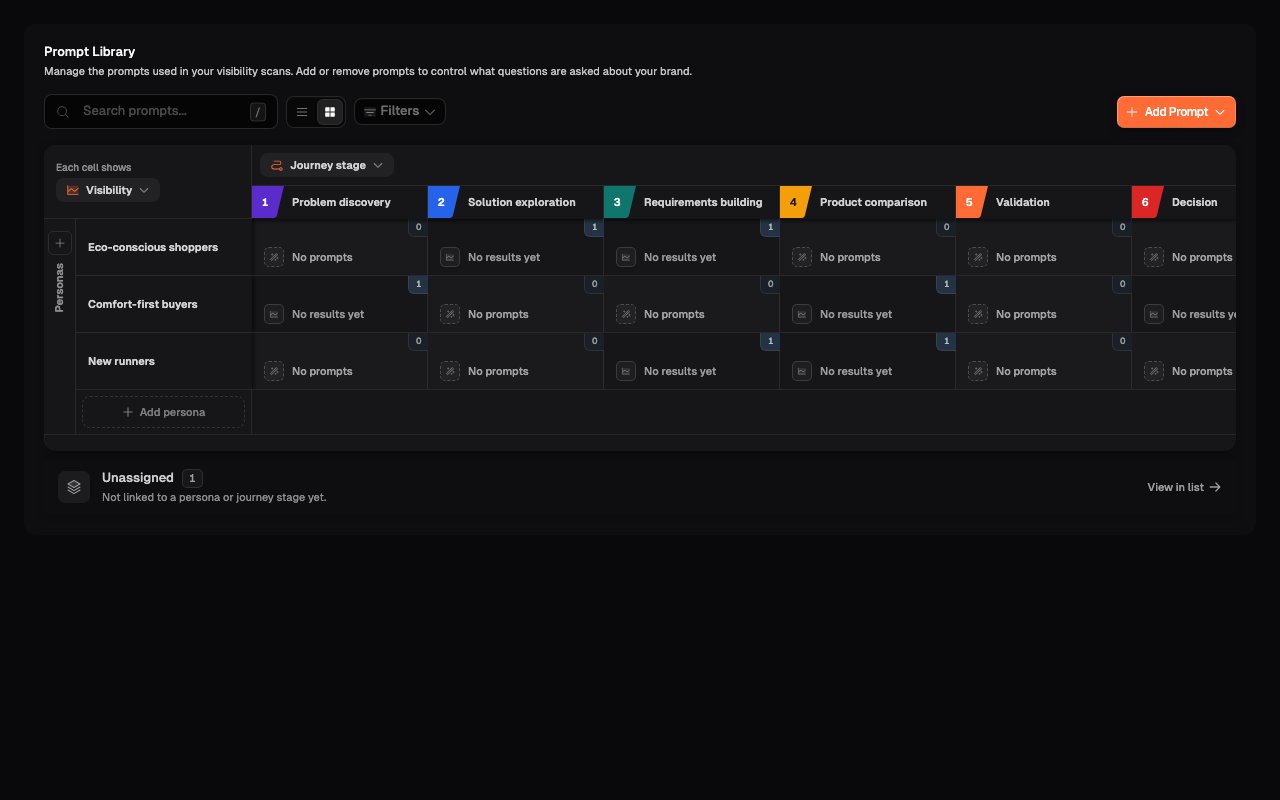Viewport: 1280px width, 800px height.
Task: Click the Prompt Library heading
Action: pyautogui.click(x=89, y=51)
